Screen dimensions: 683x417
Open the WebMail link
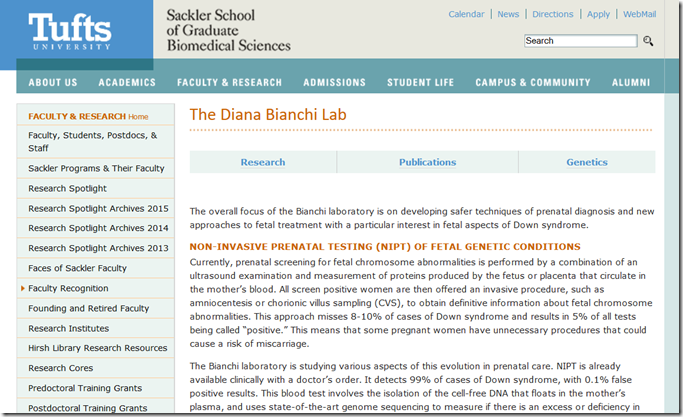(639, 14)
